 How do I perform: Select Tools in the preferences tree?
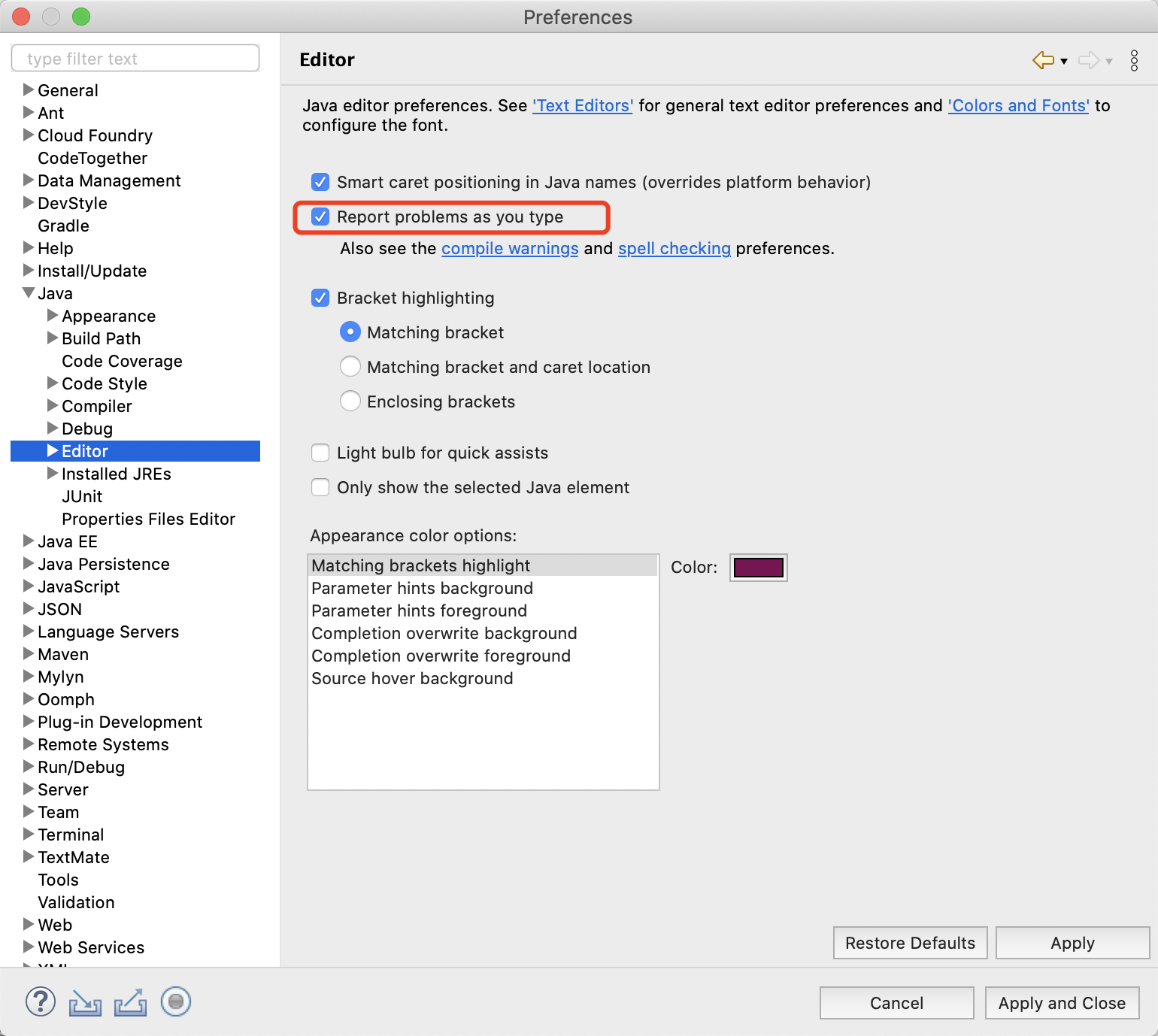(58, 880)
